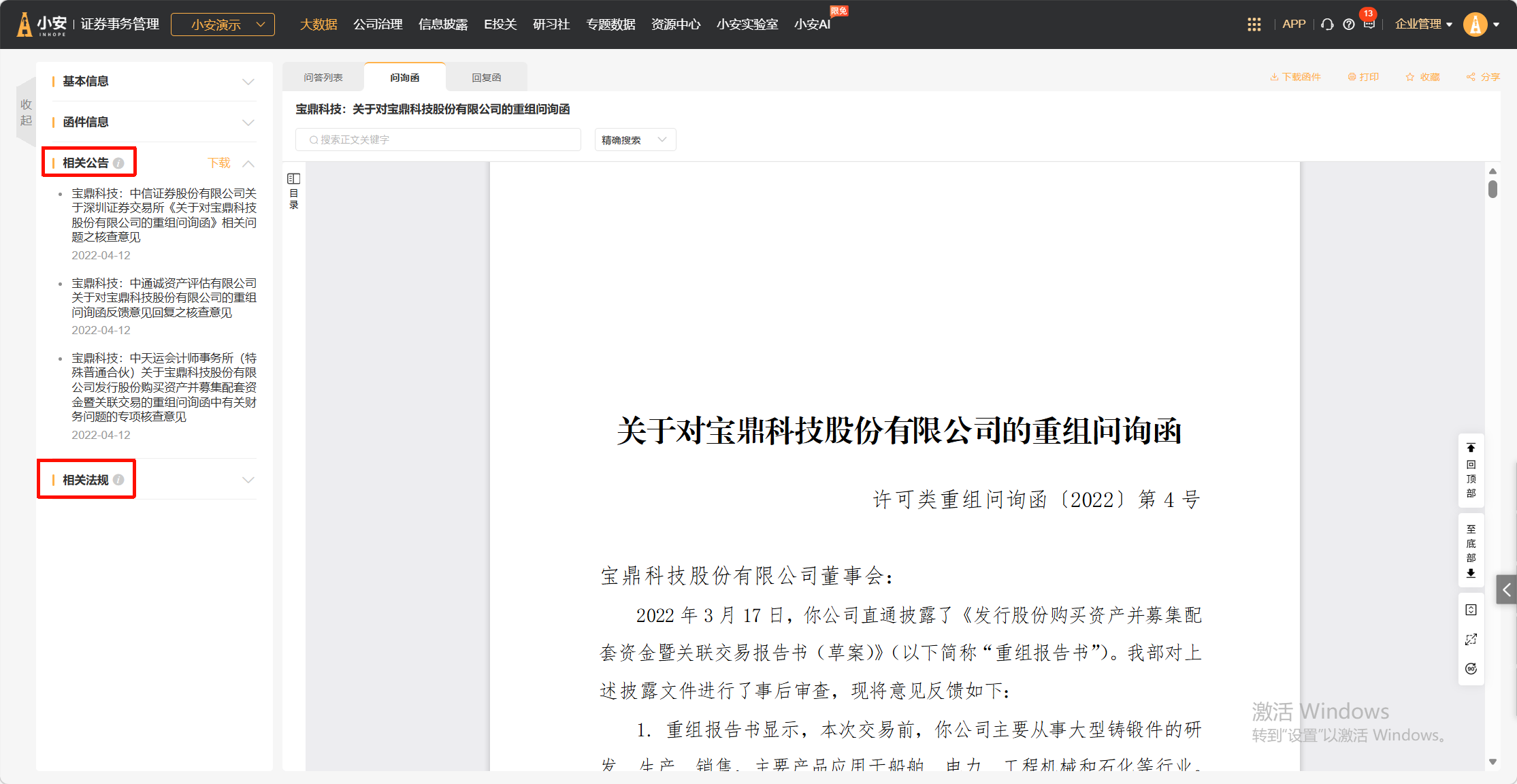The width and height of the screenshot is (1517, 784).
Task: Open the apps grid icon
Action: click(x=1254, y=24)
